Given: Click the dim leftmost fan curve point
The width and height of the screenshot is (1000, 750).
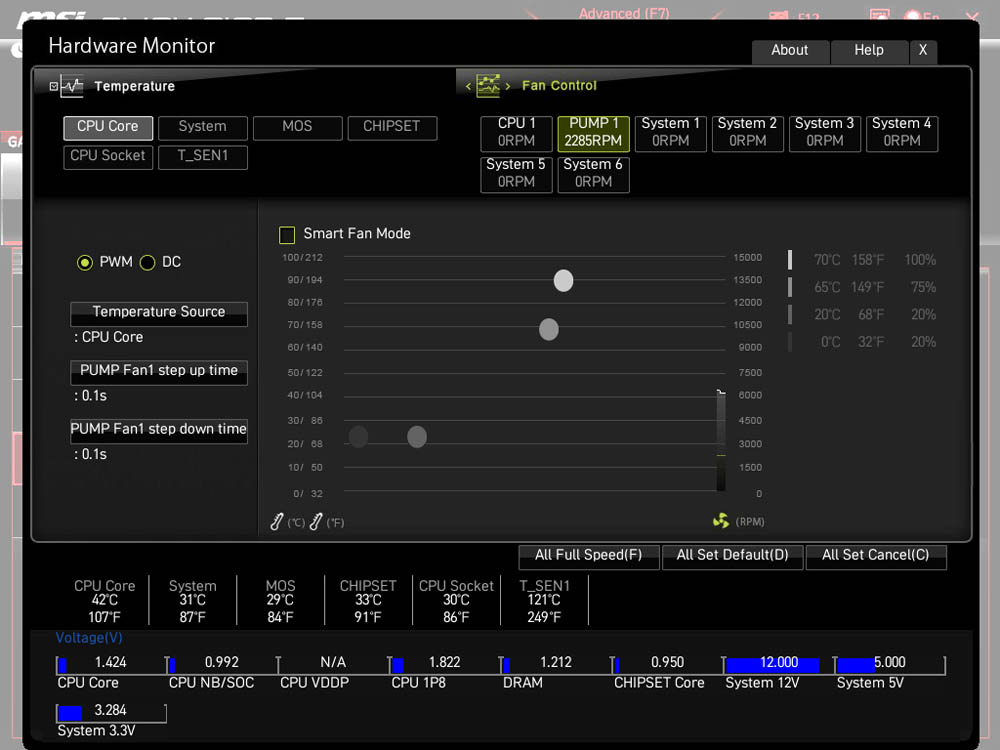Looking at the screenshot, I should click(358, 437).
